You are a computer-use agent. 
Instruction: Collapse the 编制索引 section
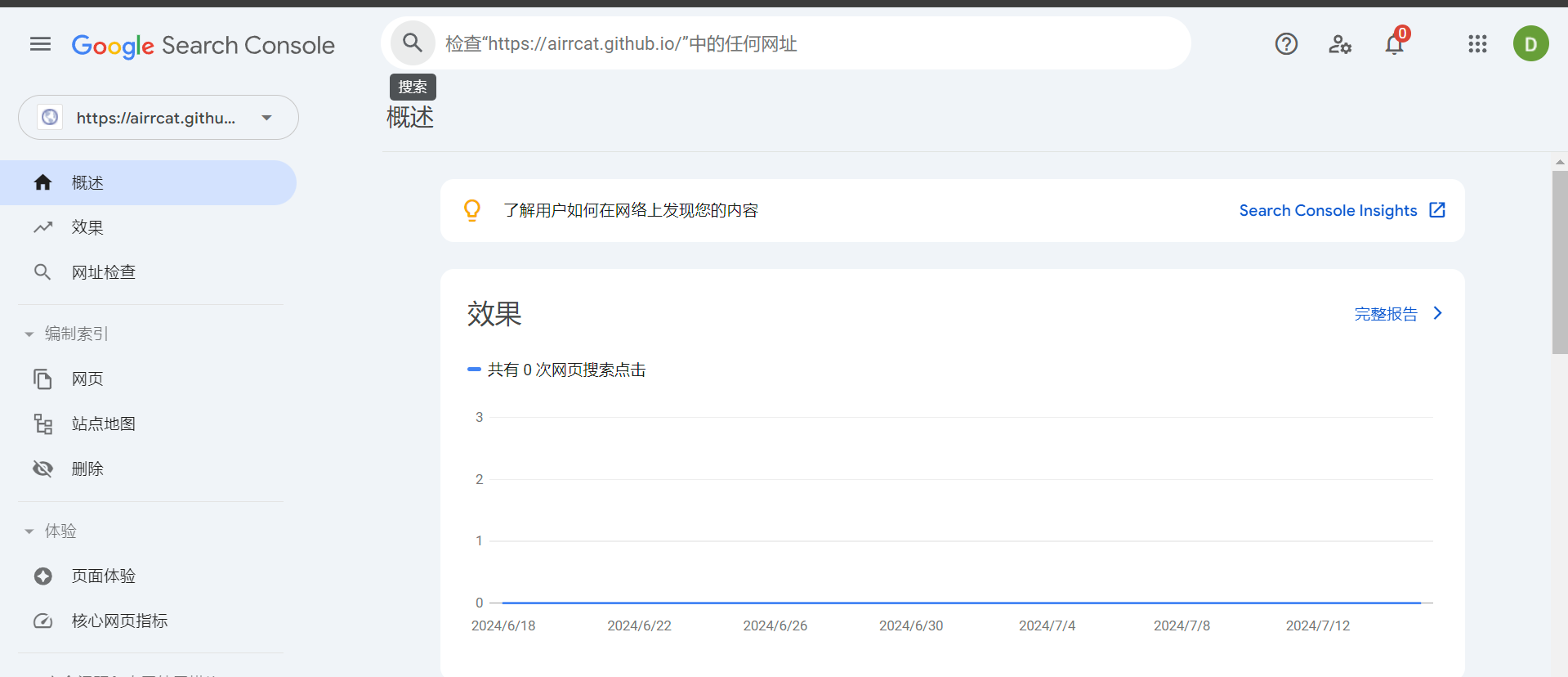(29, 334)
